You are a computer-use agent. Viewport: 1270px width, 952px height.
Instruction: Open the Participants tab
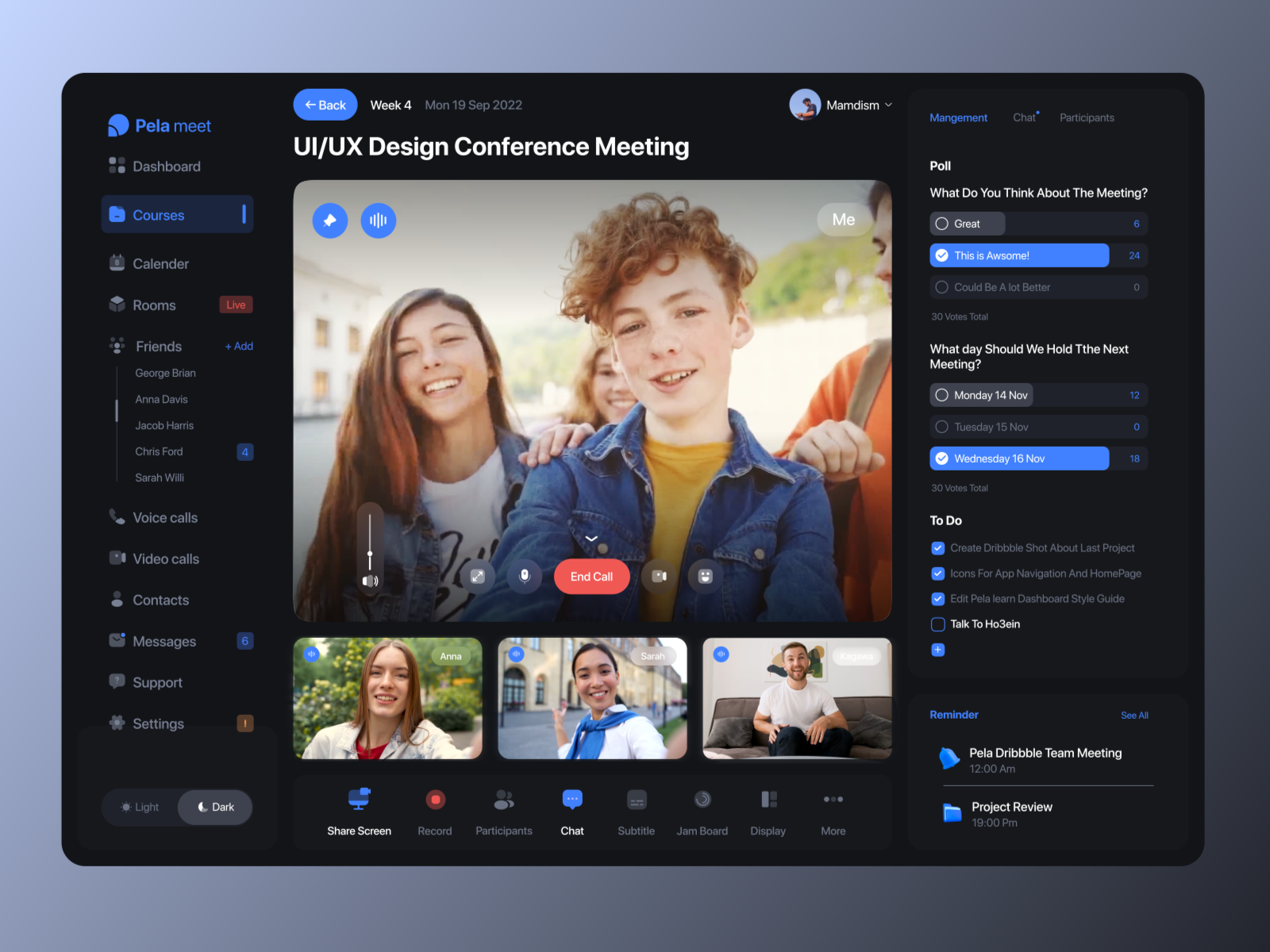tap(1087, 117)
